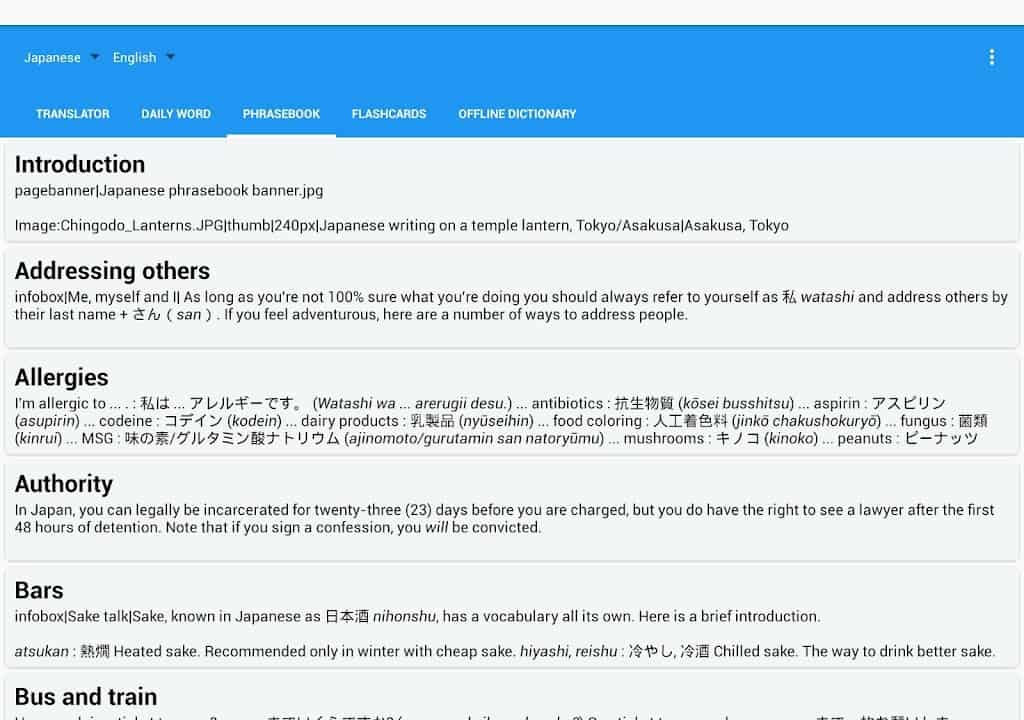Open the Bars phrasebook section

tap(512, 618)
